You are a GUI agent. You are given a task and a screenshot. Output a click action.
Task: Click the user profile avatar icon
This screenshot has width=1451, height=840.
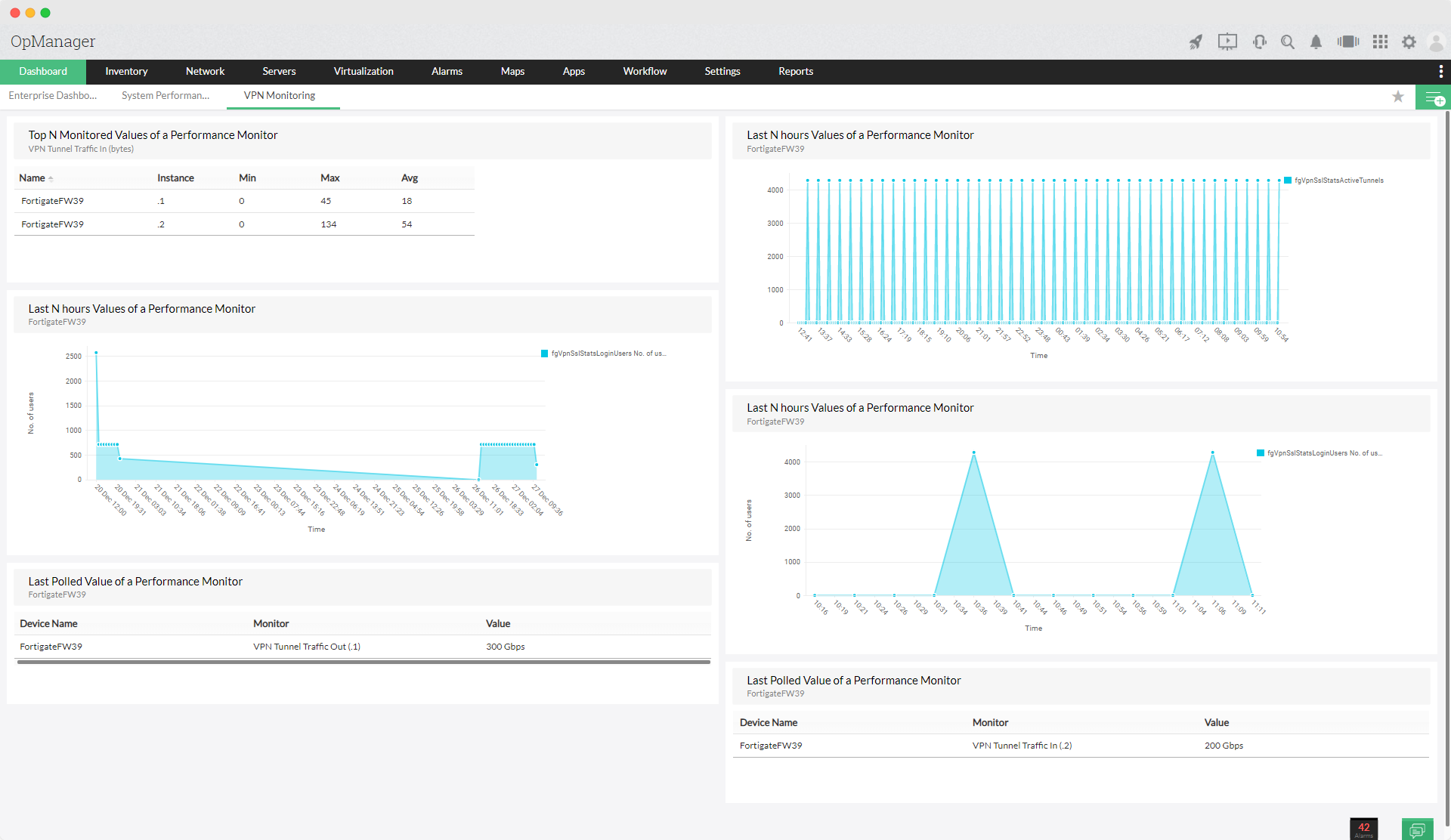point(1436,42)
